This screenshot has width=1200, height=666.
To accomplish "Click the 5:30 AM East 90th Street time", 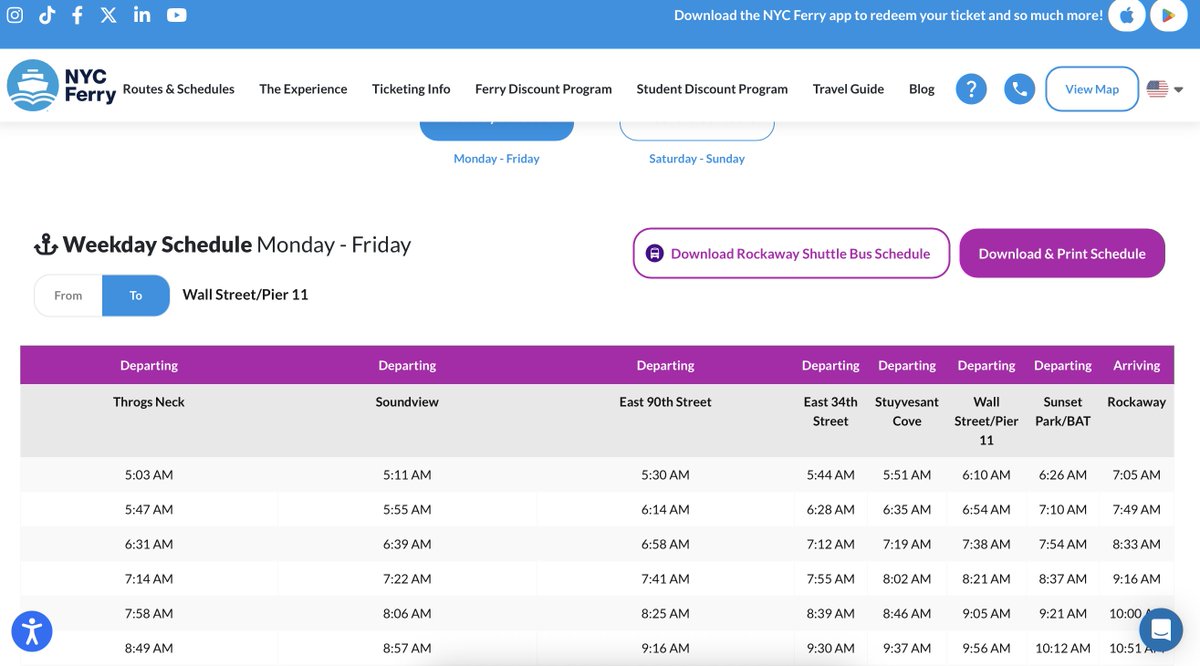I will point(665,475).
